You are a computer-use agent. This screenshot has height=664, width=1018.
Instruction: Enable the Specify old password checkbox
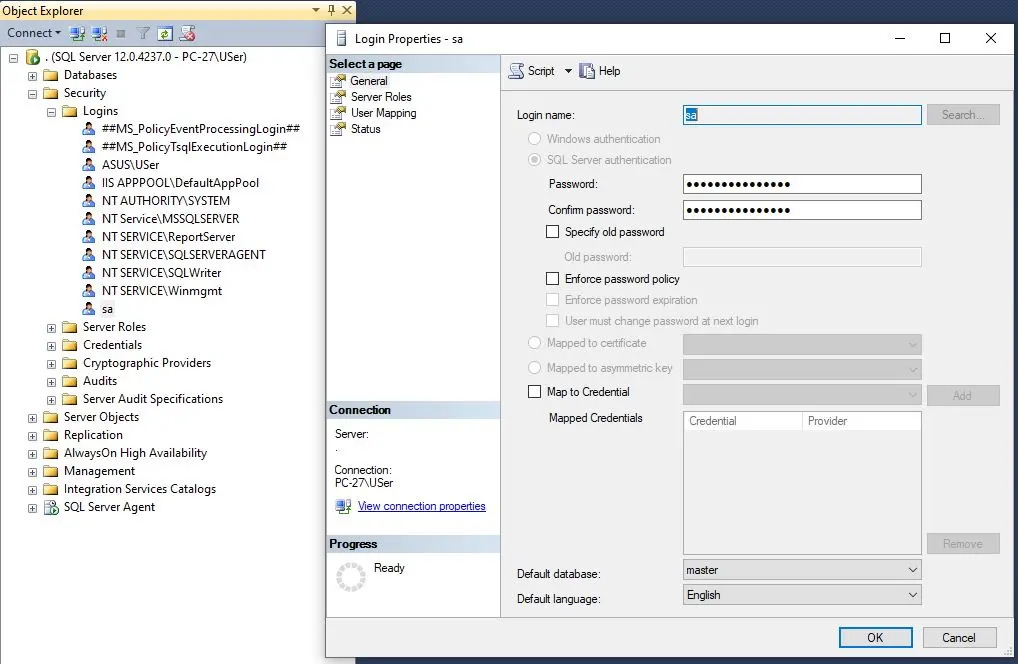pyautogui.click(x=552, y=231)
